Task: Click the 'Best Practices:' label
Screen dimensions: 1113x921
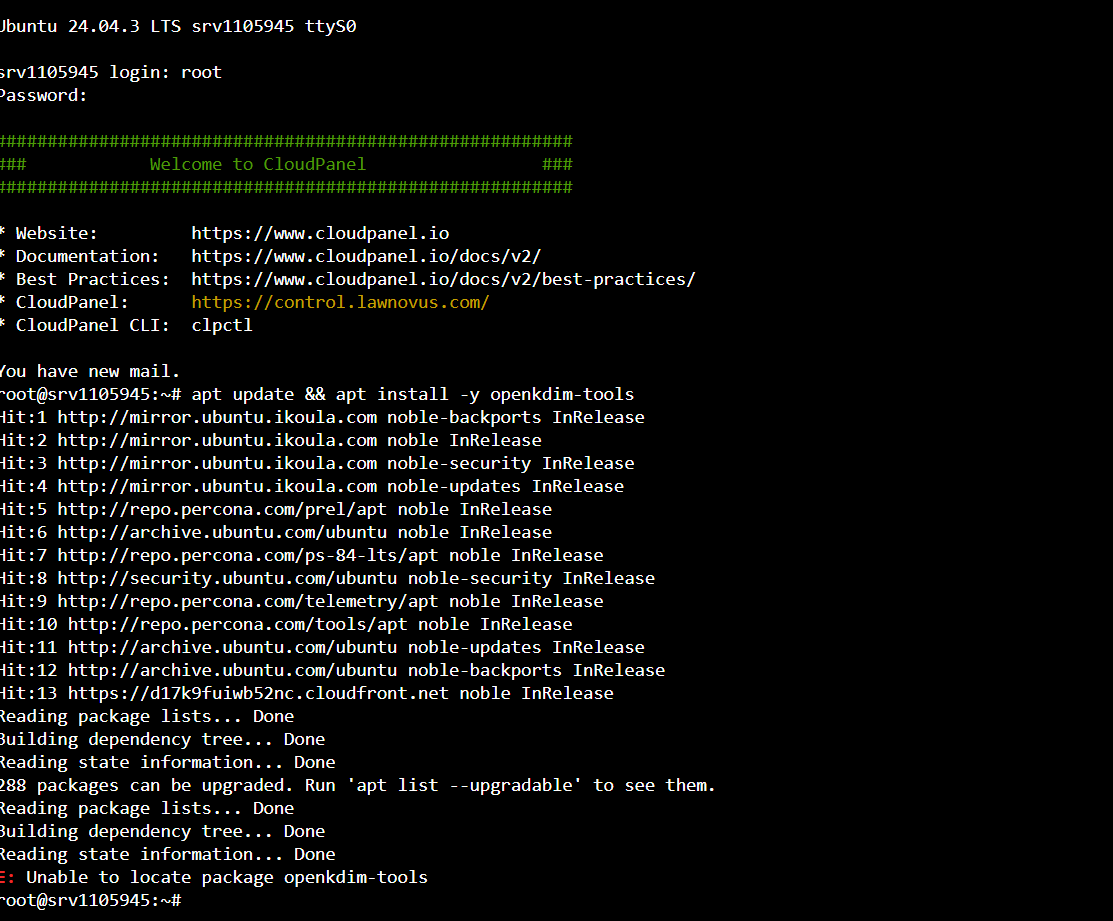Action: (93, 280)
